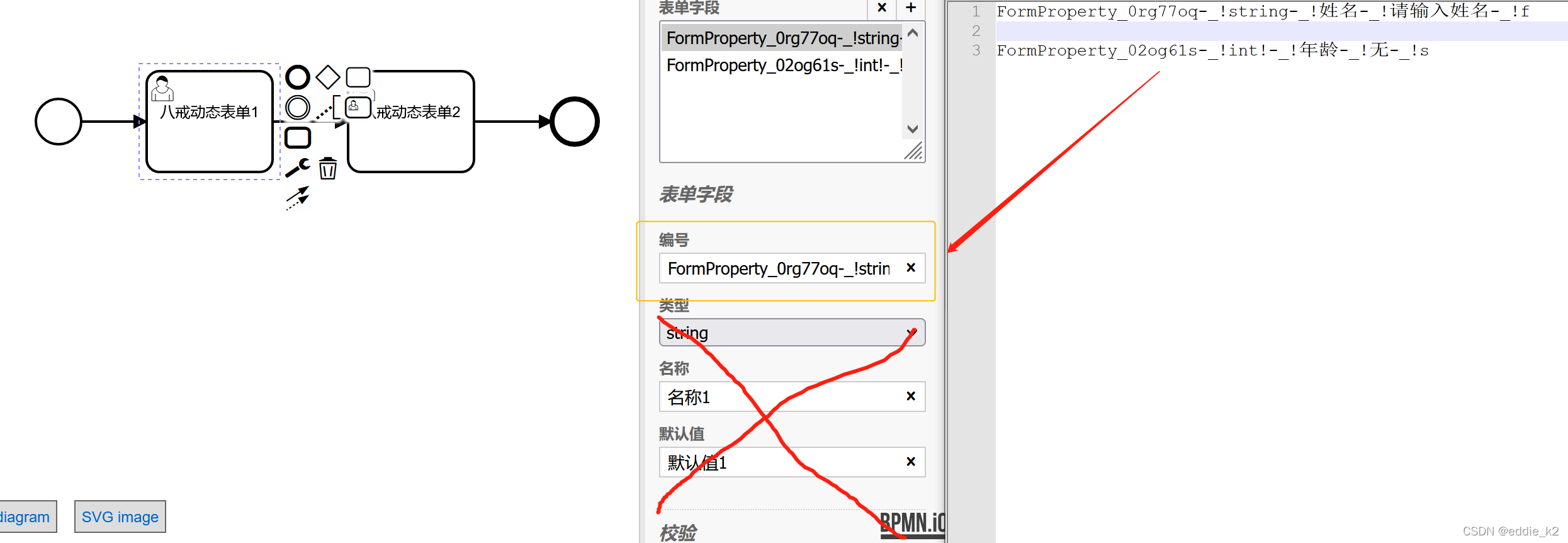This screenshot has width=1568, height=543.
Task: Grab the list box resize handle
Action: coord(914,152)
